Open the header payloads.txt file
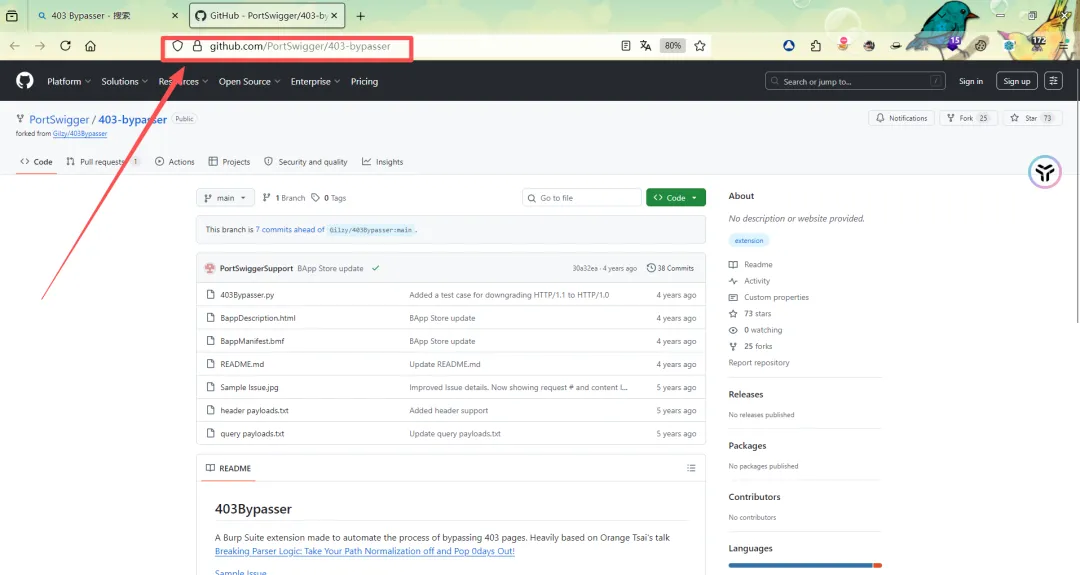 (254, 410)
